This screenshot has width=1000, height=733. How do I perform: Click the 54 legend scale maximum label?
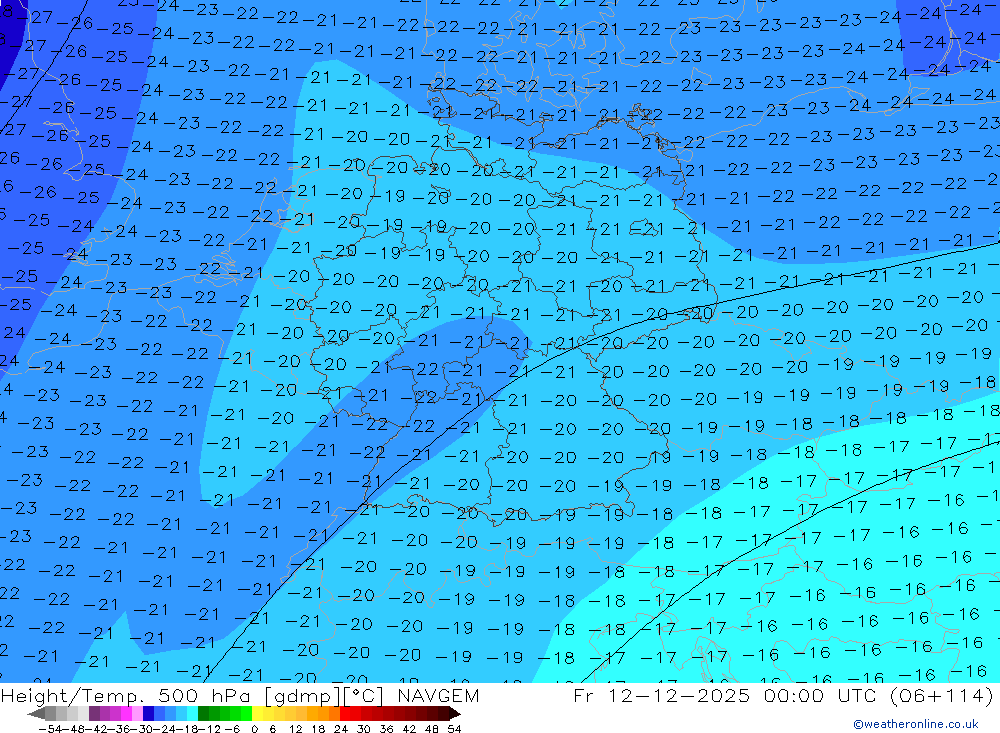coord(454,729)
